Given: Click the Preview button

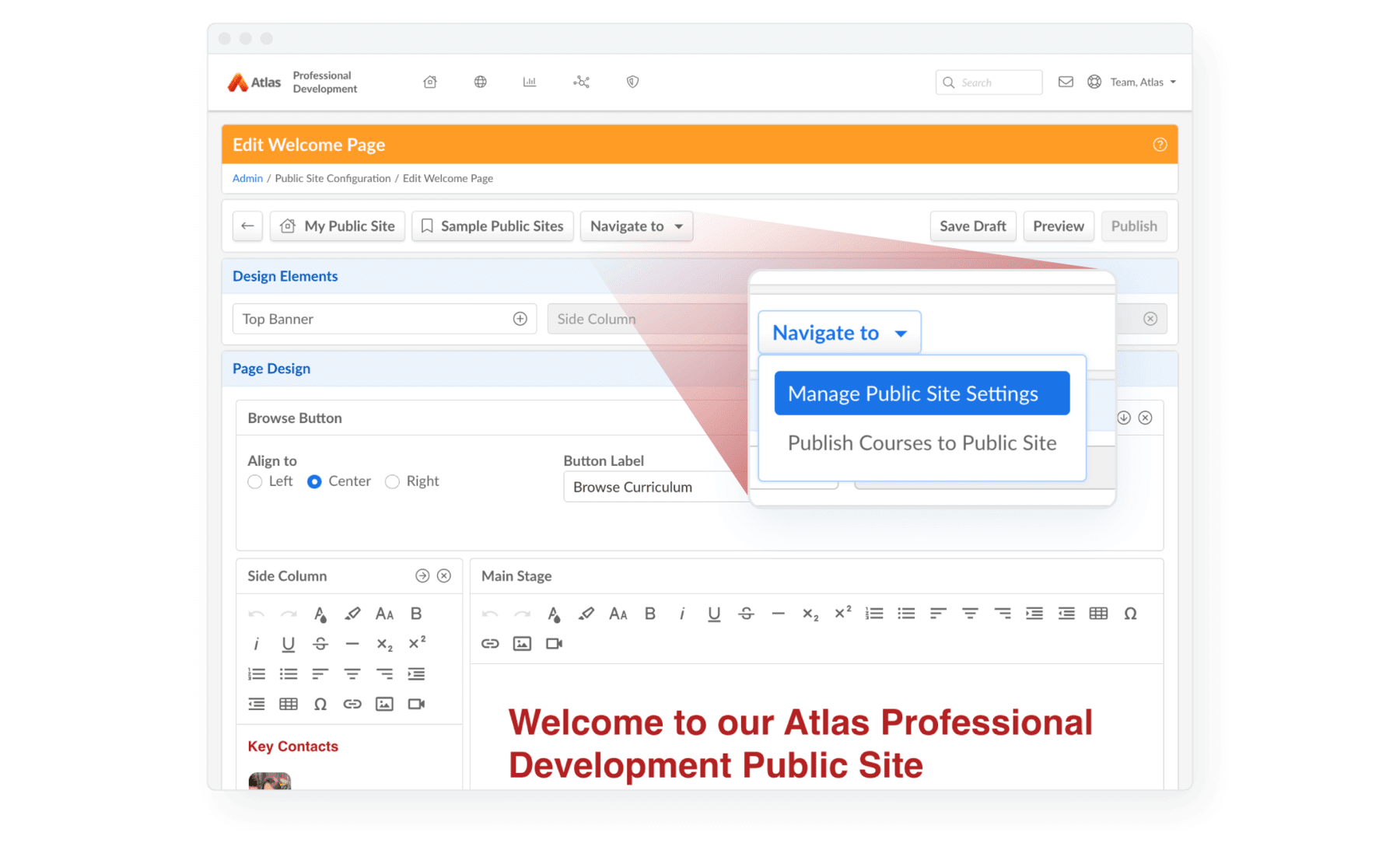Looking at the screenshot, I should tap(1059, 226).
